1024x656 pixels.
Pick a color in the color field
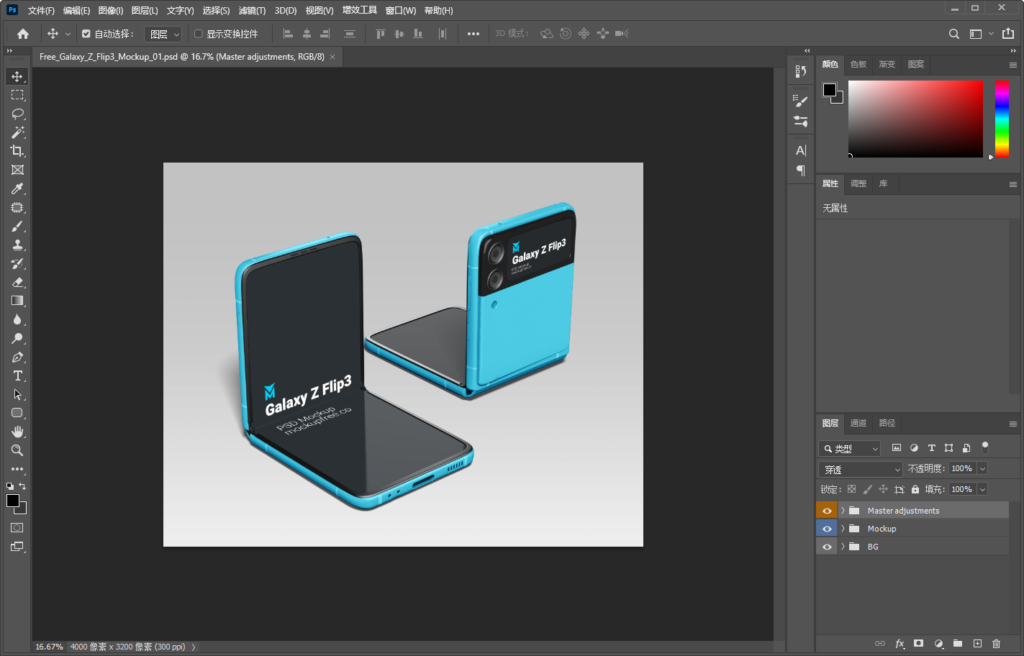[x=916, y=119]
